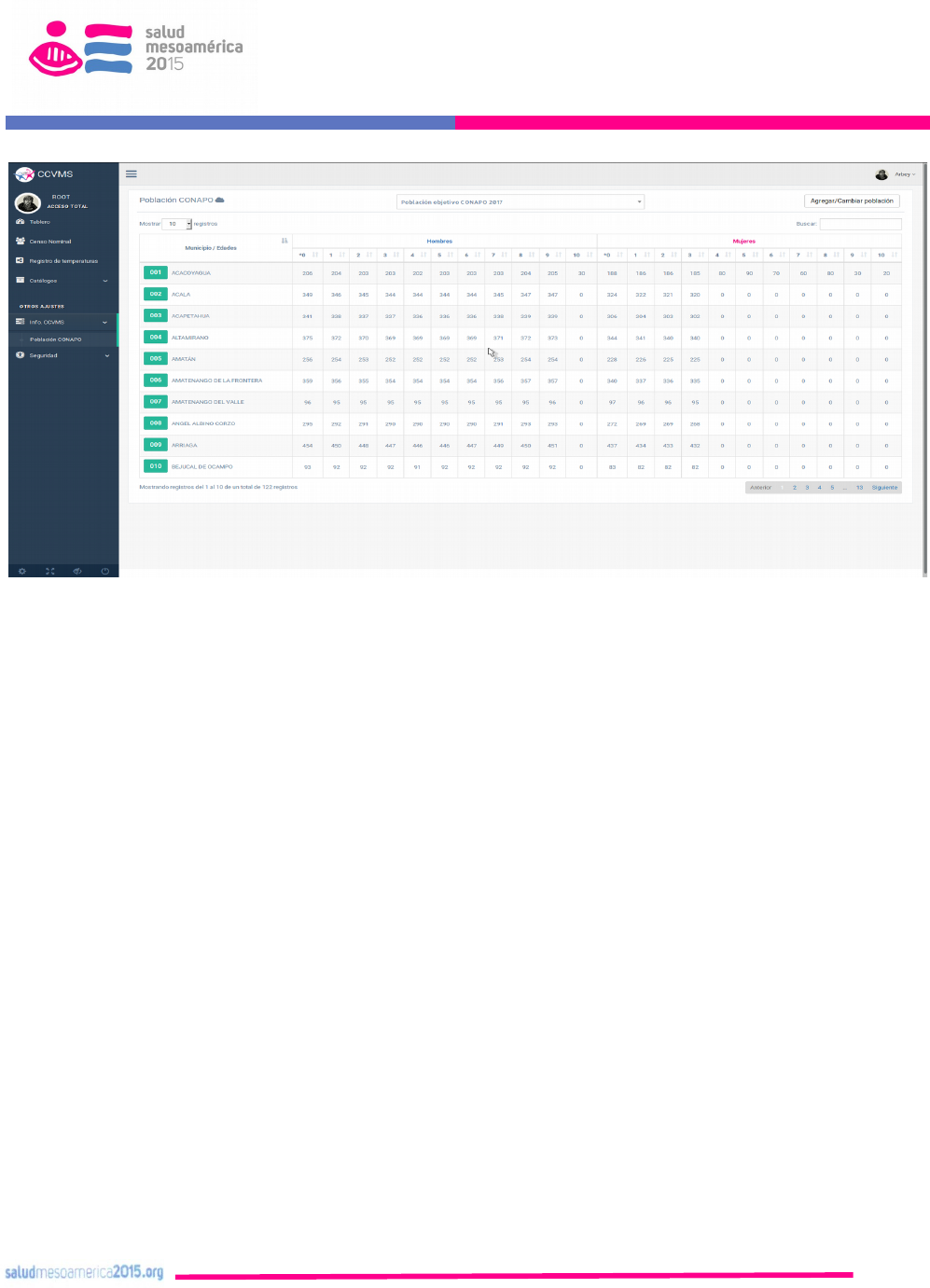The height and width of the screenshot is (1288, 930).
Task: Go to page 5 in pagination
Action: coord(832,488)
